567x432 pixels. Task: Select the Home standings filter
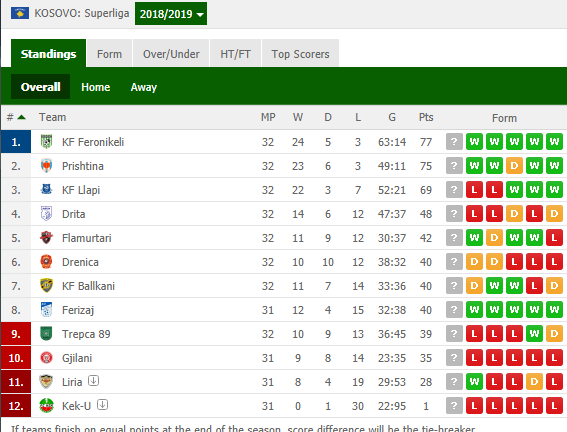[95, 87]
